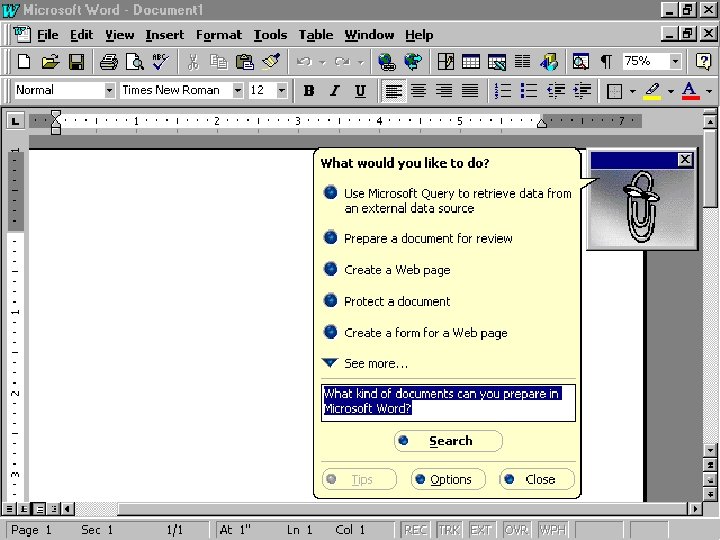
Task: Expand the Redo history arrow
Action: (361, 62)
